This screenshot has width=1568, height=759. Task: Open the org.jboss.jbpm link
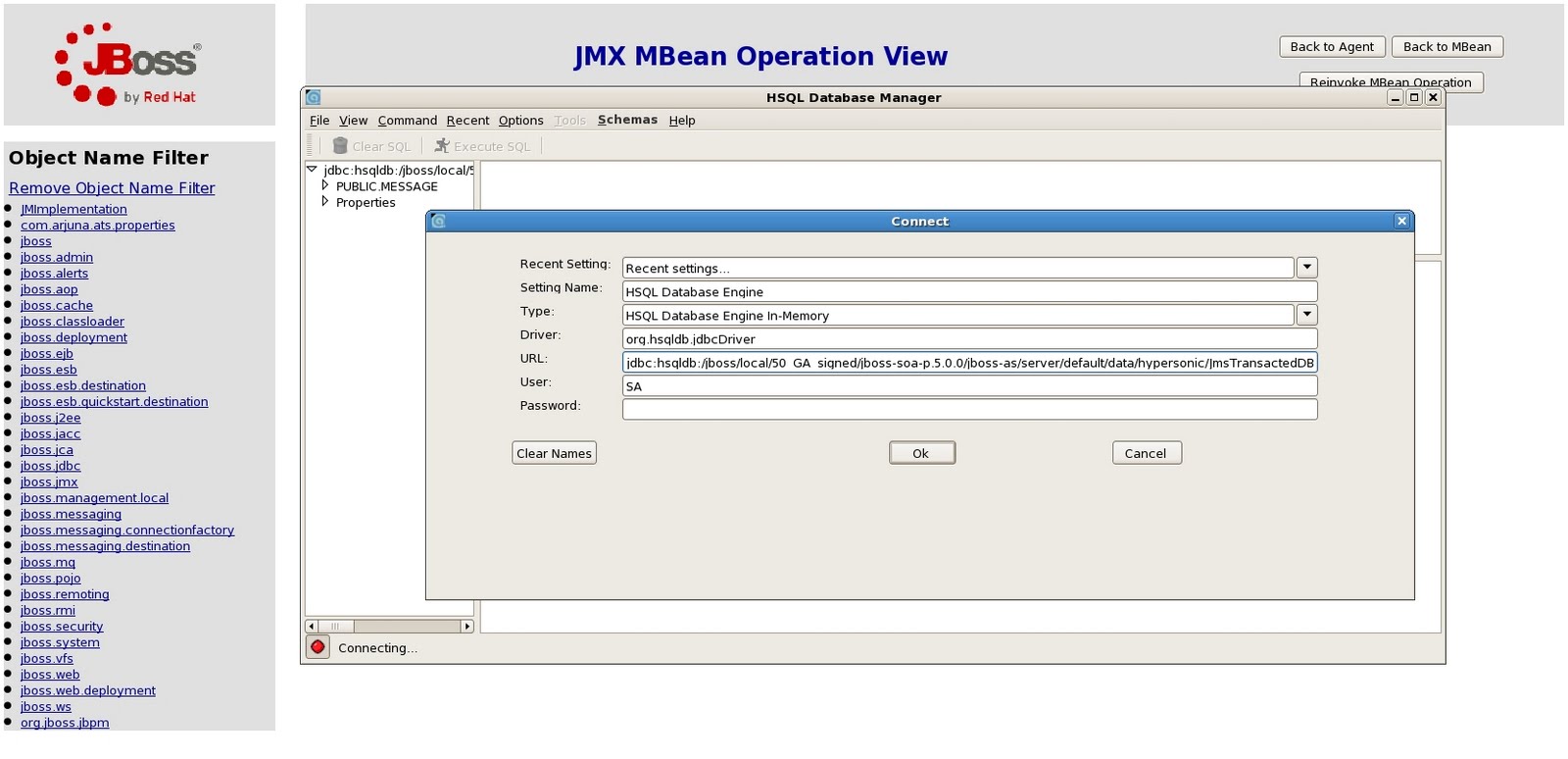pos(65,723)
